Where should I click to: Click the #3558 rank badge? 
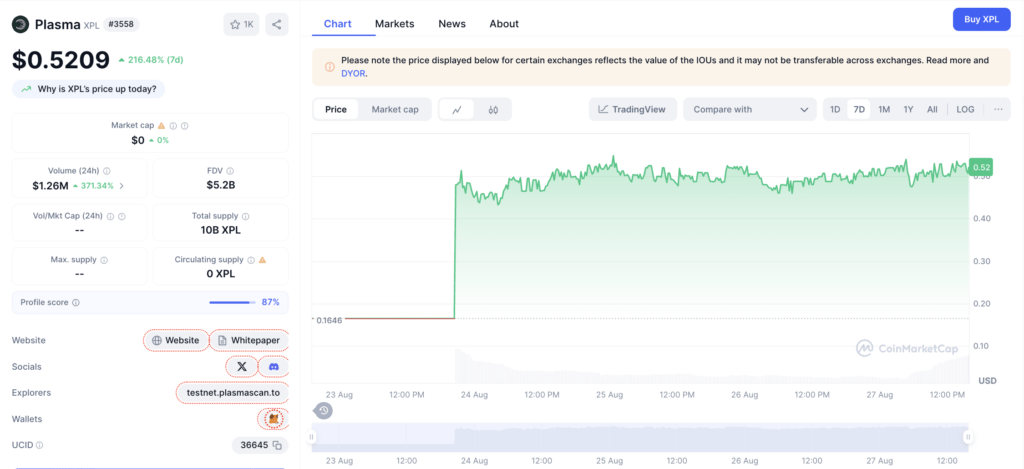click(x=121, y=25)
